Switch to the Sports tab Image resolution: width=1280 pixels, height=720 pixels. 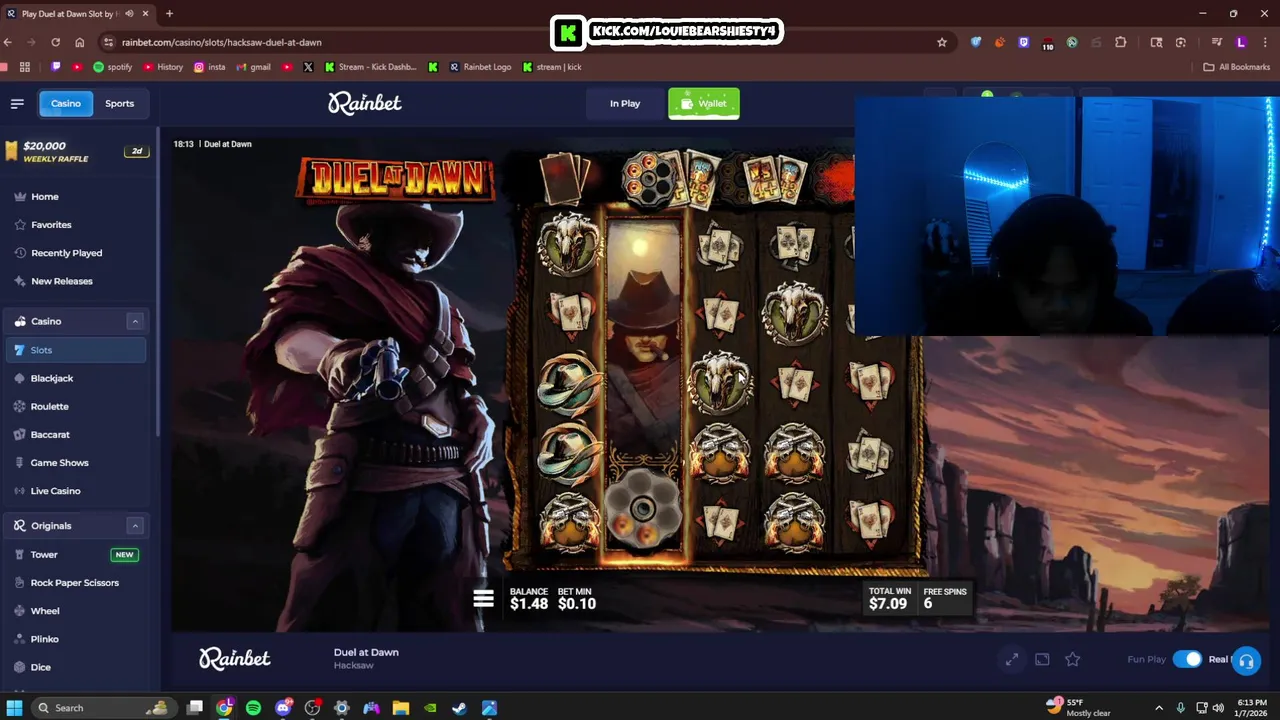pyautogui.click(x=119, y=103)
